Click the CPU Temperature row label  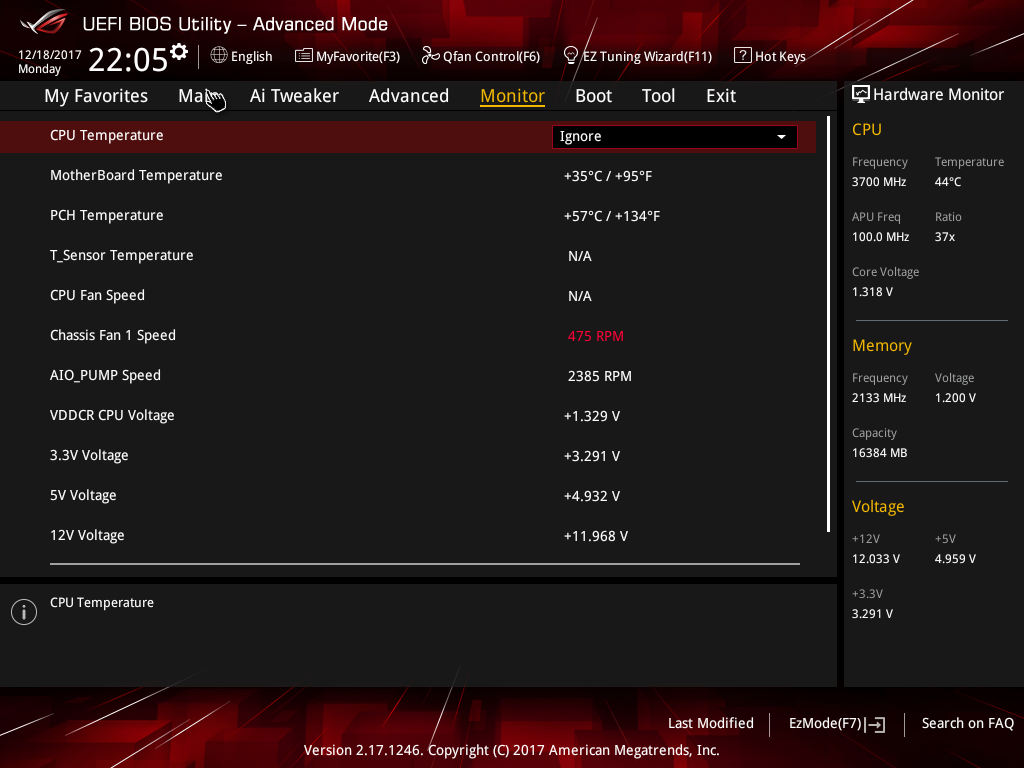(x=106, y=135)
